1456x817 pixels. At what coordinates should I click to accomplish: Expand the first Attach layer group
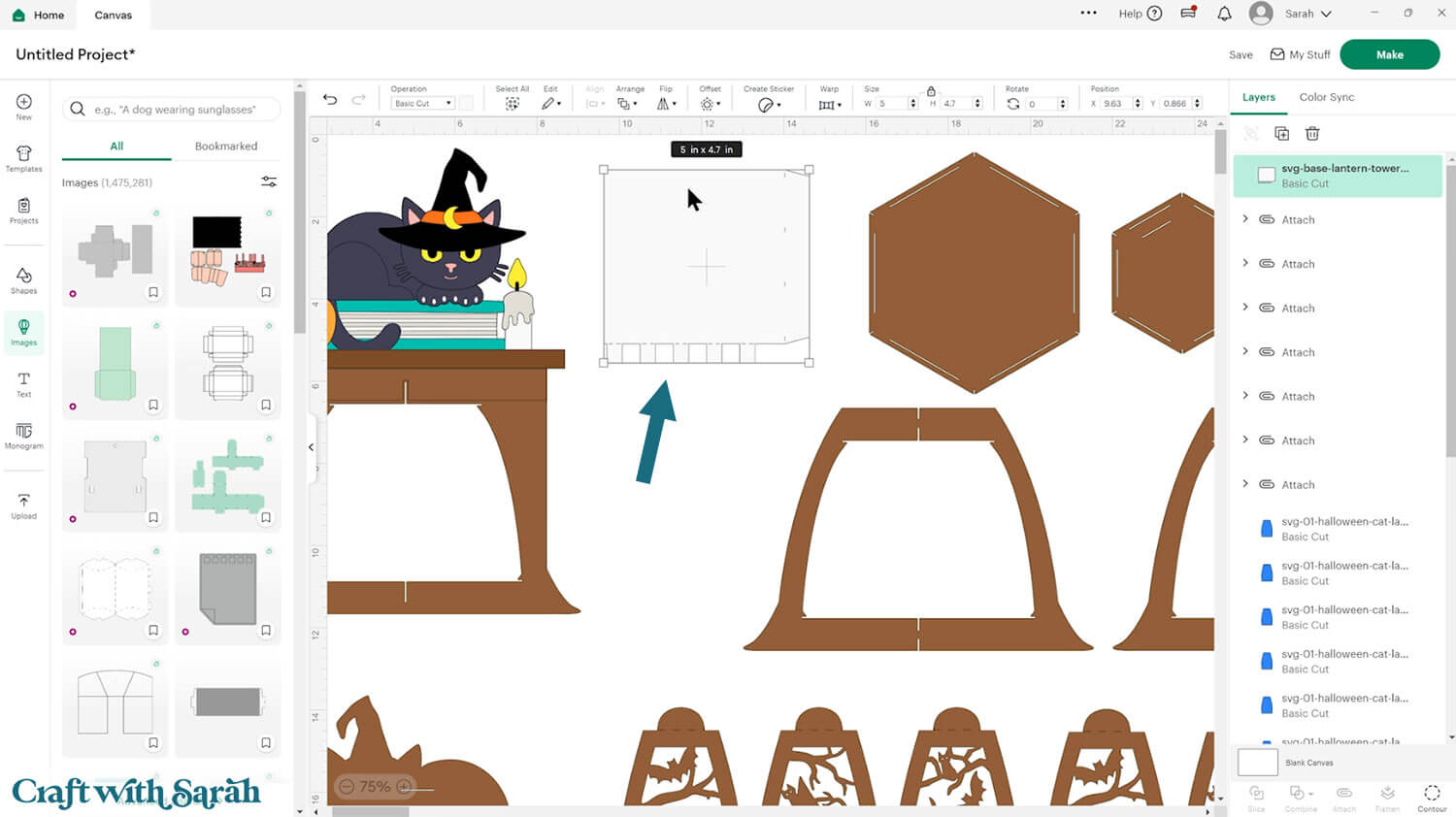[1245, 219]
